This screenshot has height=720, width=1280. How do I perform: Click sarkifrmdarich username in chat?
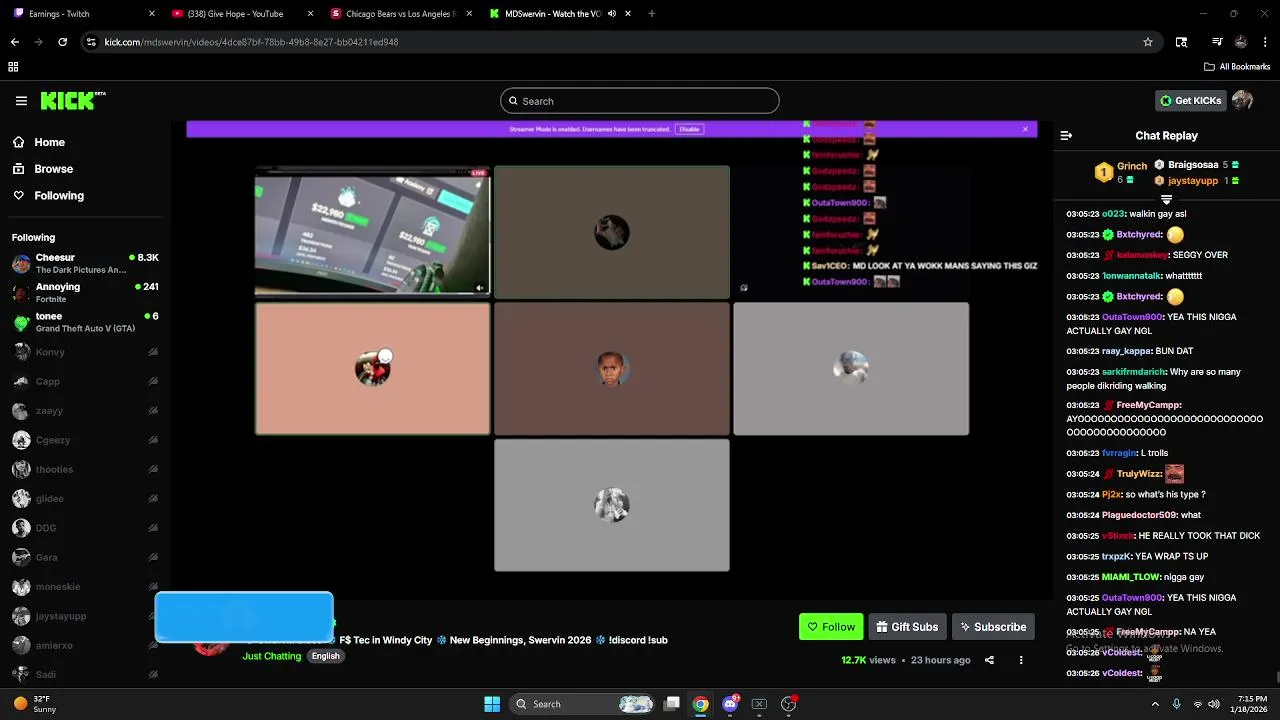(1133, 372)
